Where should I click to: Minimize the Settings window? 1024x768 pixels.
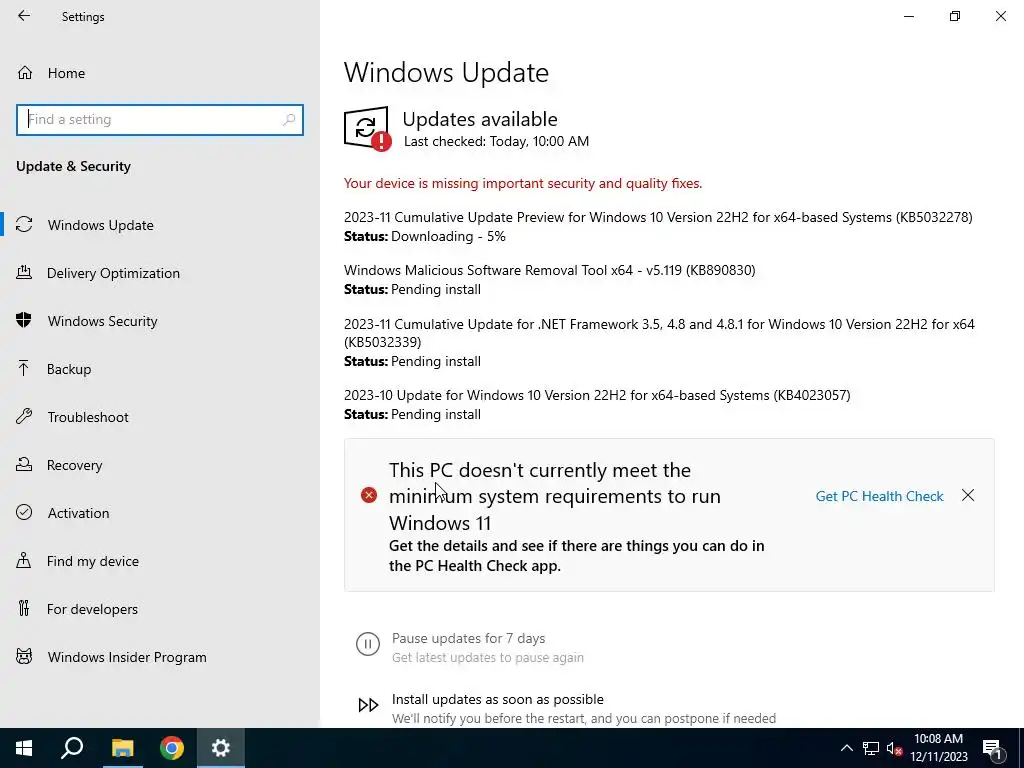909,16
